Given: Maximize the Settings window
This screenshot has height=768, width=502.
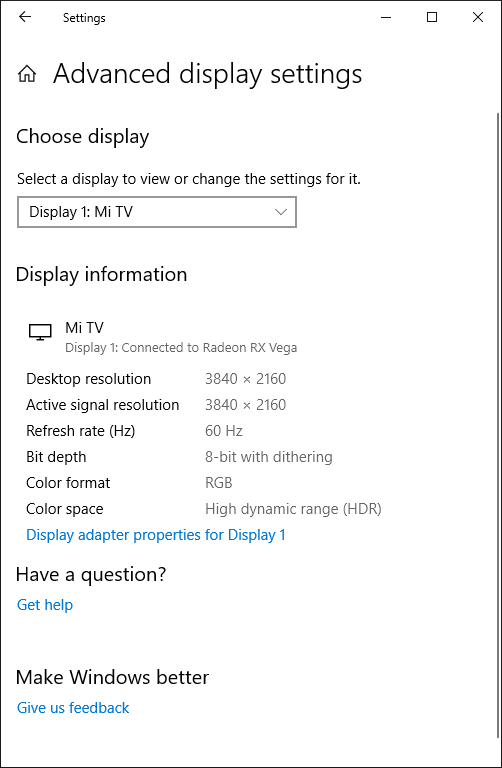Looking at the screenshot, I should point(431,18).
